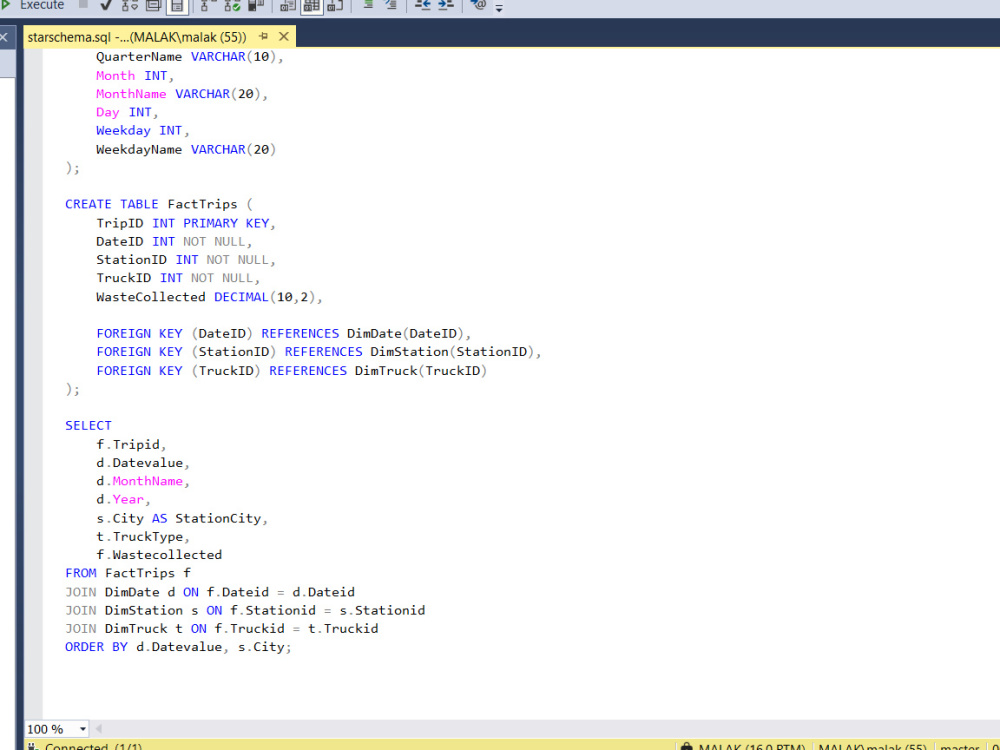Click master database status entry
Image resolution: width=1000 pixels, height=750 pixels.
960,746
